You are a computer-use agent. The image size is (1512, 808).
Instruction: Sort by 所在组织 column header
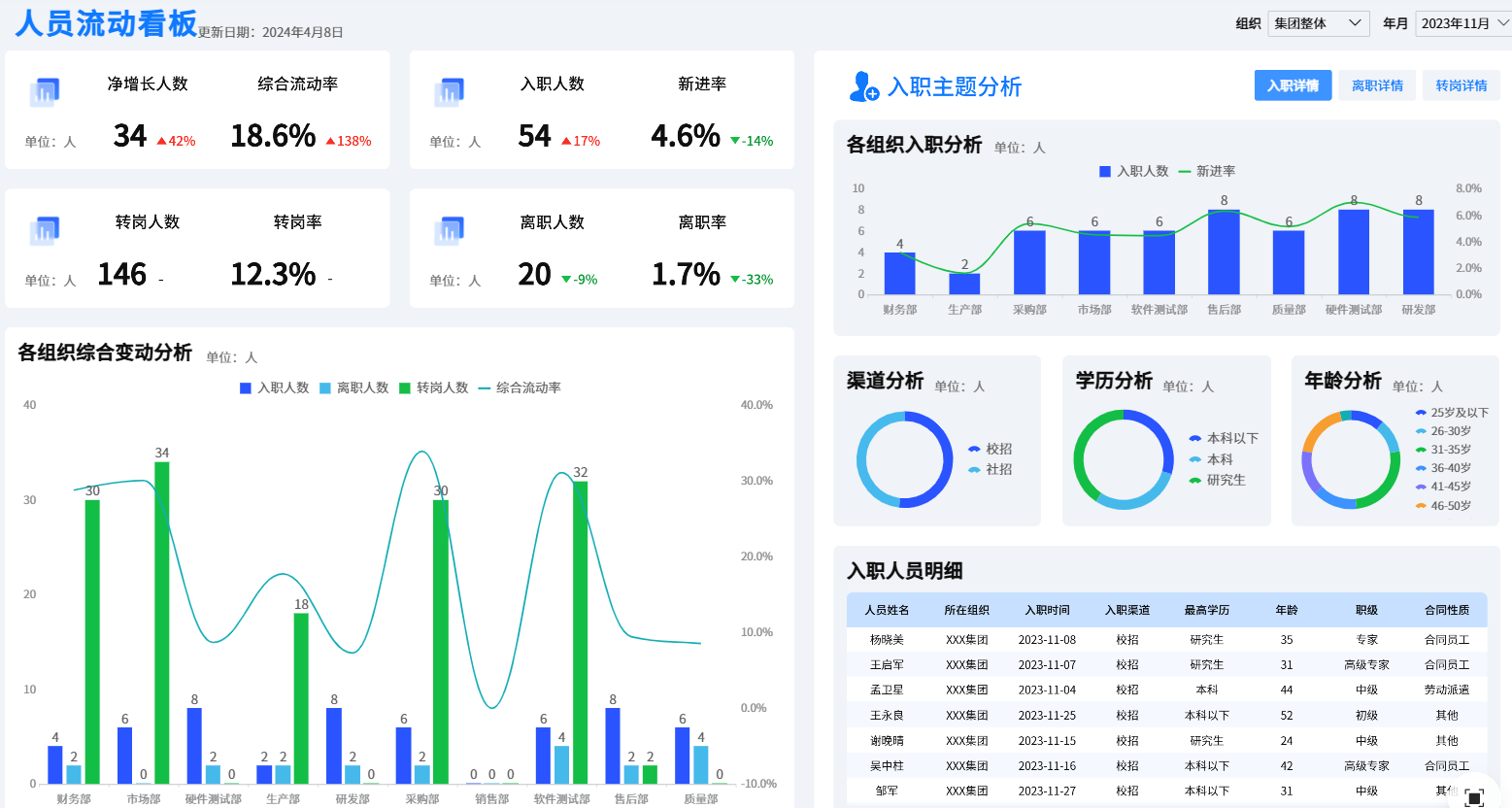pos(966,610)
